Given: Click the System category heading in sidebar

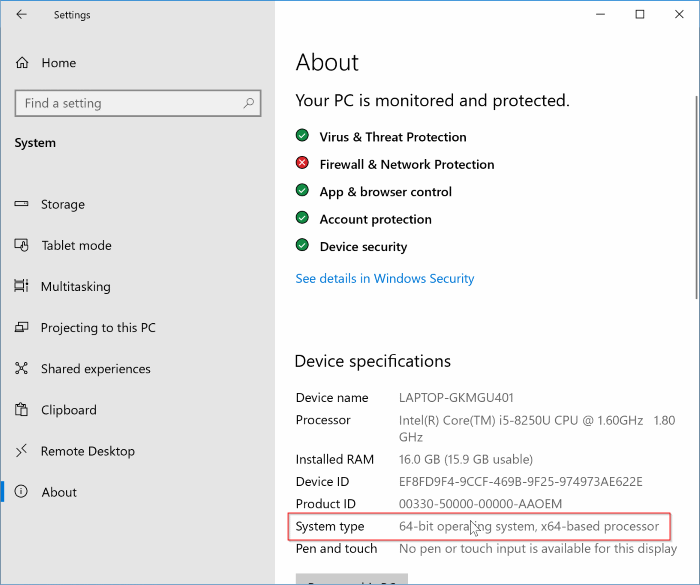Looking at the screenshot, I should coord(35,142).
